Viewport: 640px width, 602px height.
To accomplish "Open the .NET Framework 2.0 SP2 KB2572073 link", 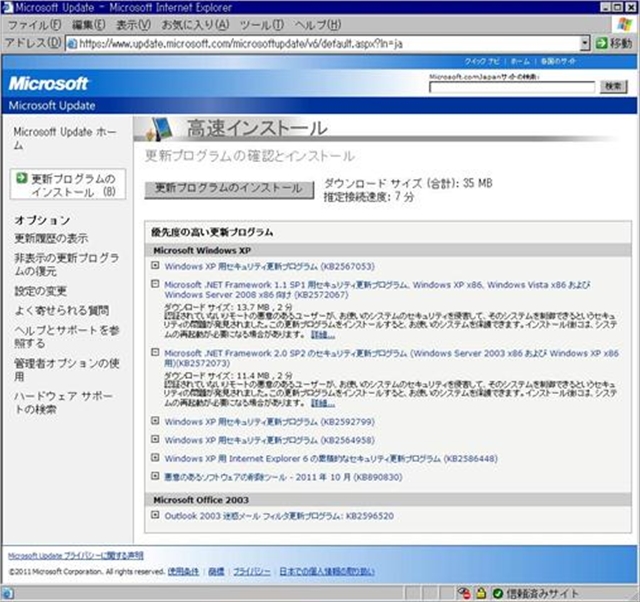I will [391, 358].
